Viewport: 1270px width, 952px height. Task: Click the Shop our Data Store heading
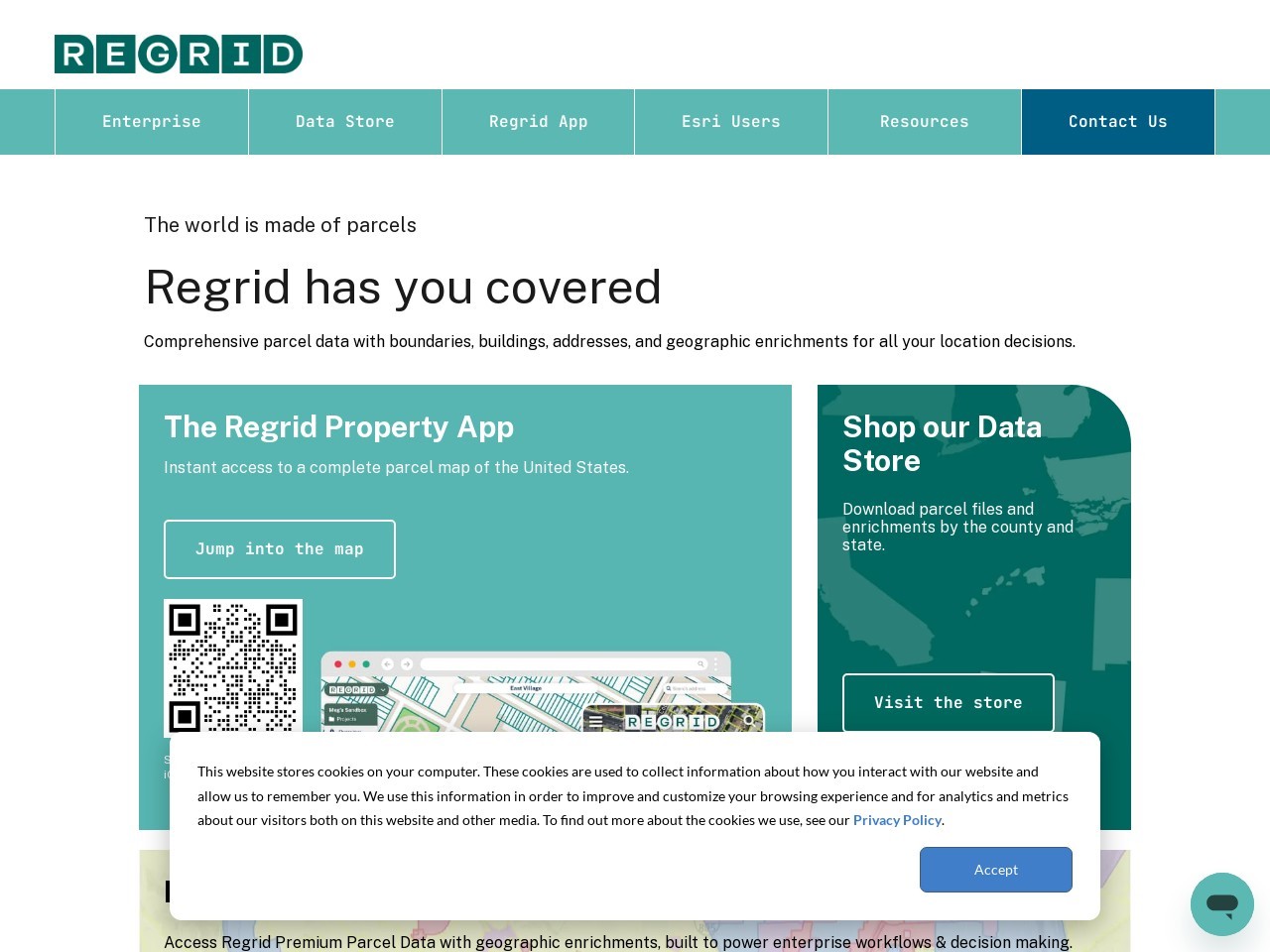pyautogui.click(x=943, y=443)
